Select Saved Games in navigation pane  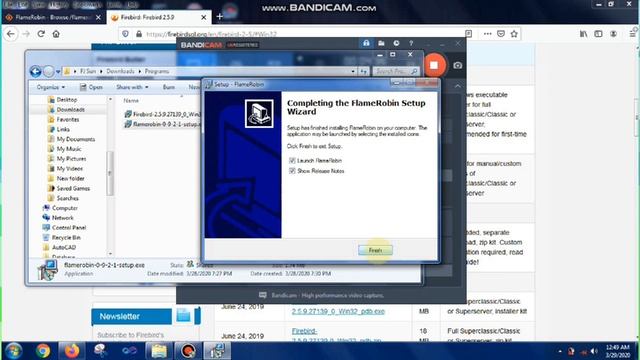[x=73, y=189]
